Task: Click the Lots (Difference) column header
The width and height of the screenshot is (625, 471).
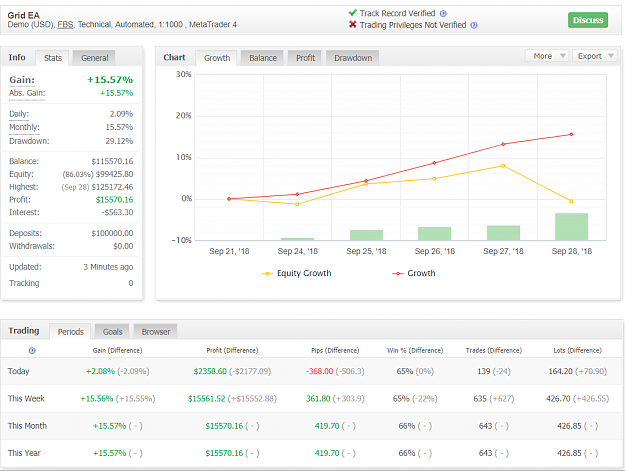Action: click(578, 351)
